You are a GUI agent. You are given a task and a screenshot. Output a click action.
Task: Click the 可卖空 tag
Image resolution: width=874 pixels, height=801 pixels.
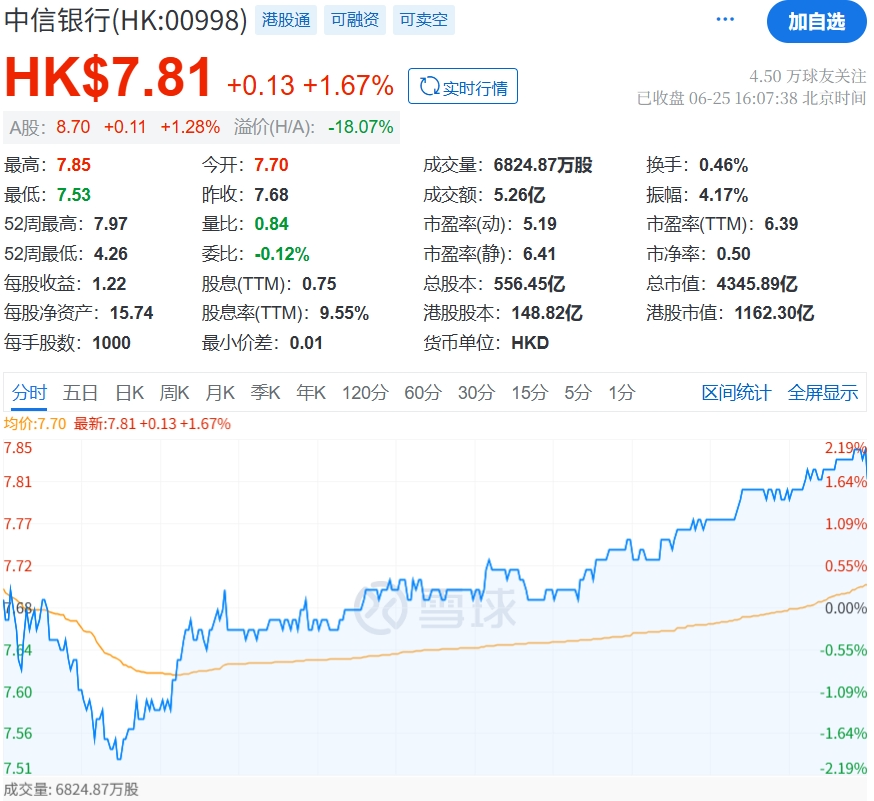click(424, 20)
